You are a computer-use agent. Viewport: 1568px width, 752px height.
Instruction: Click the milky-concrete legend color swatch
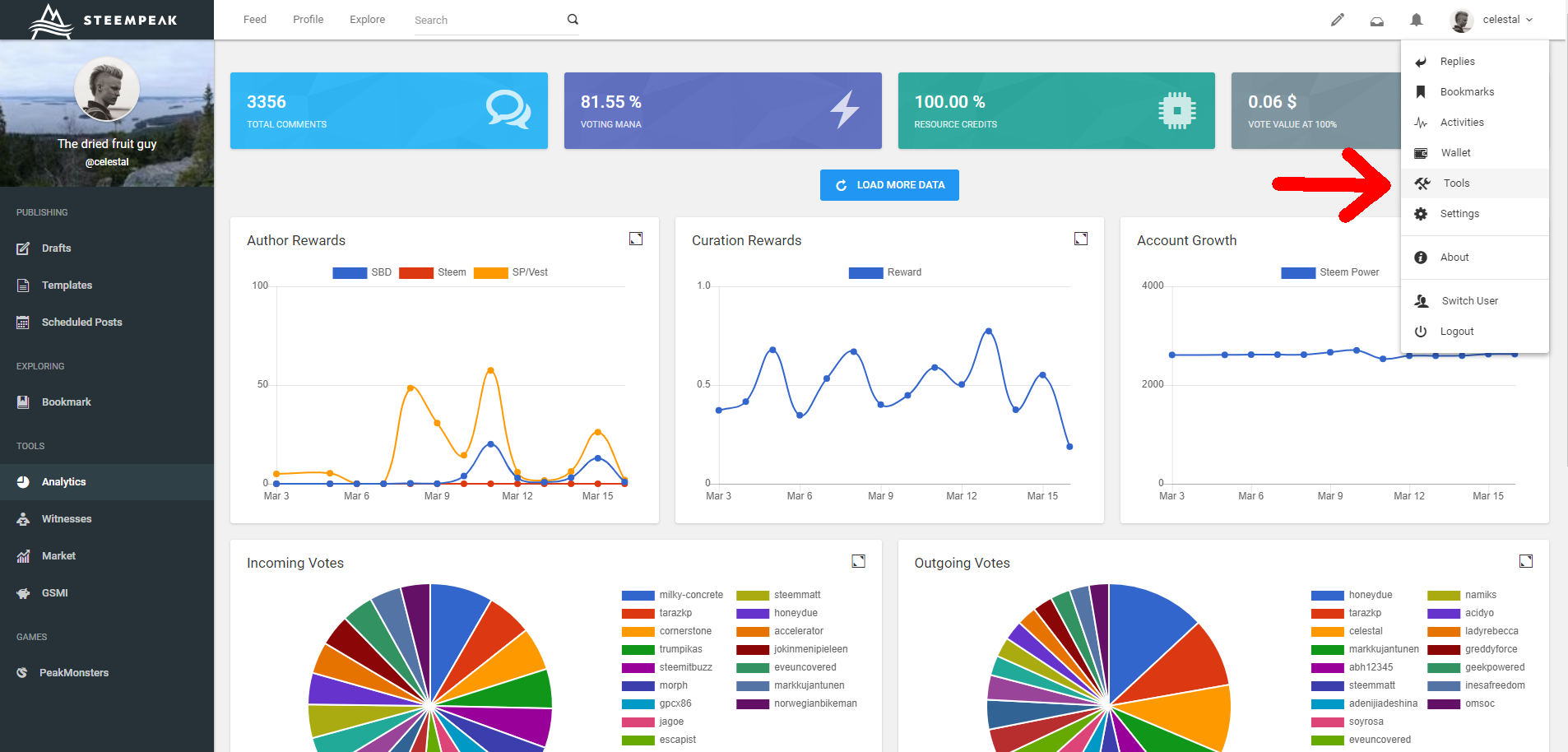point(638,595)
